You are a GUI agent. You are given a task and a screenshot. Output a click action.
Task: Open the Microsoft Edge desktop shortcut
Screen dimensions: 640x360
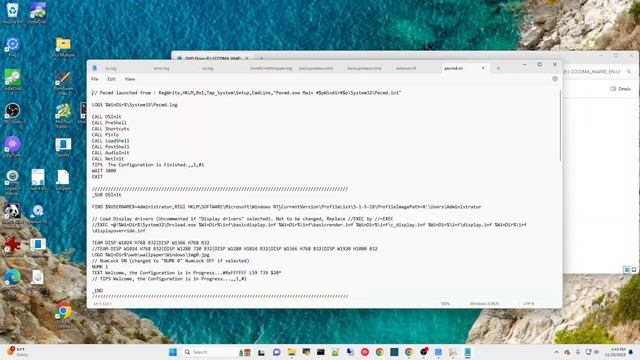click(12, 280)
